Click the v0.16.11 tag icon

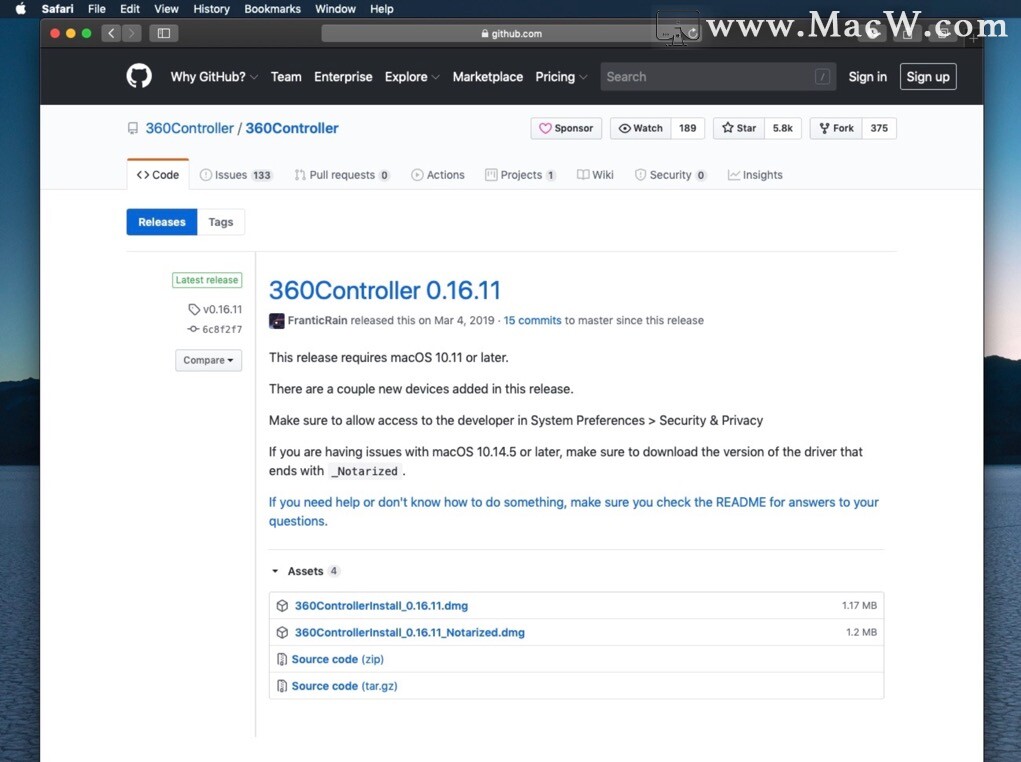(193, 309)
